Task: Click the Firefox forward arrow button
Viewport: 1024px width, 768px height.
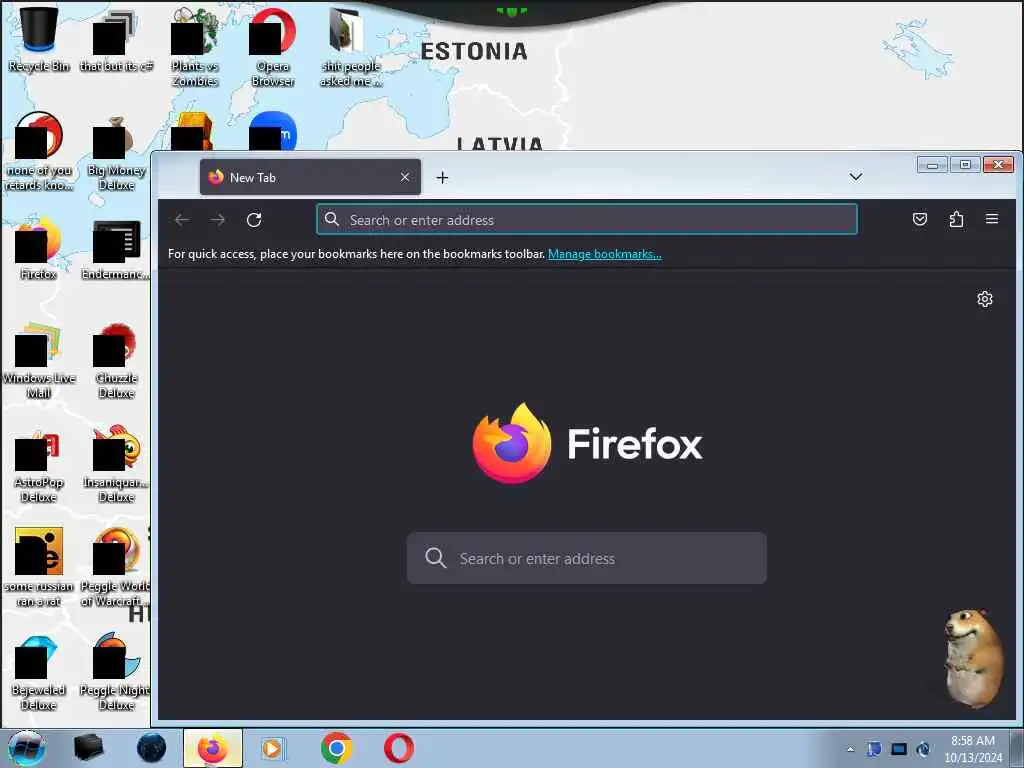Action: tap(218, 220)
